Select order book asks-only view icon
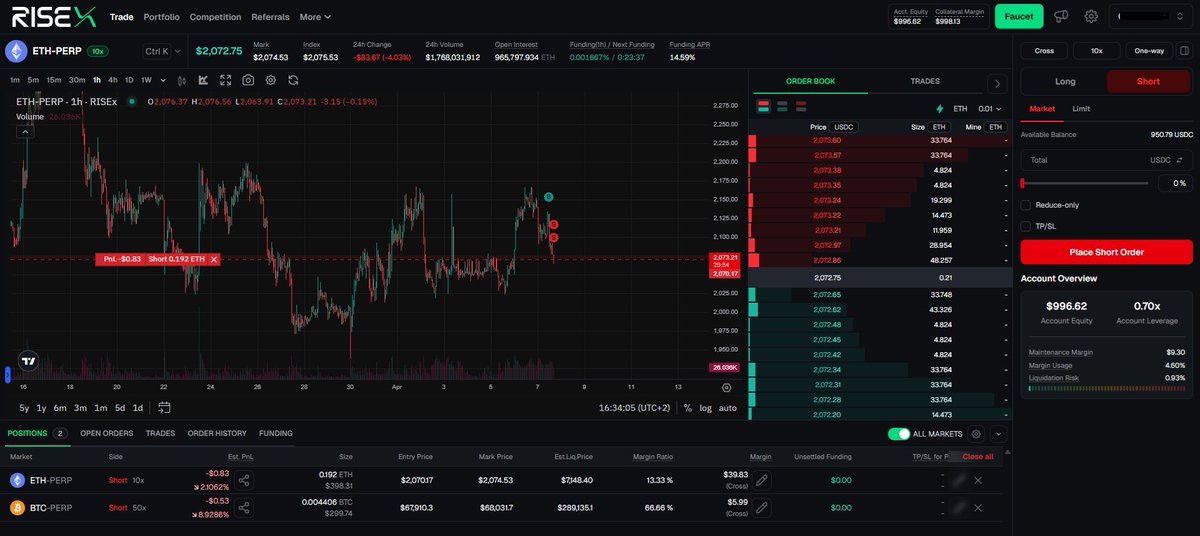Screen dimensions: 1200x536 point(800,105)
